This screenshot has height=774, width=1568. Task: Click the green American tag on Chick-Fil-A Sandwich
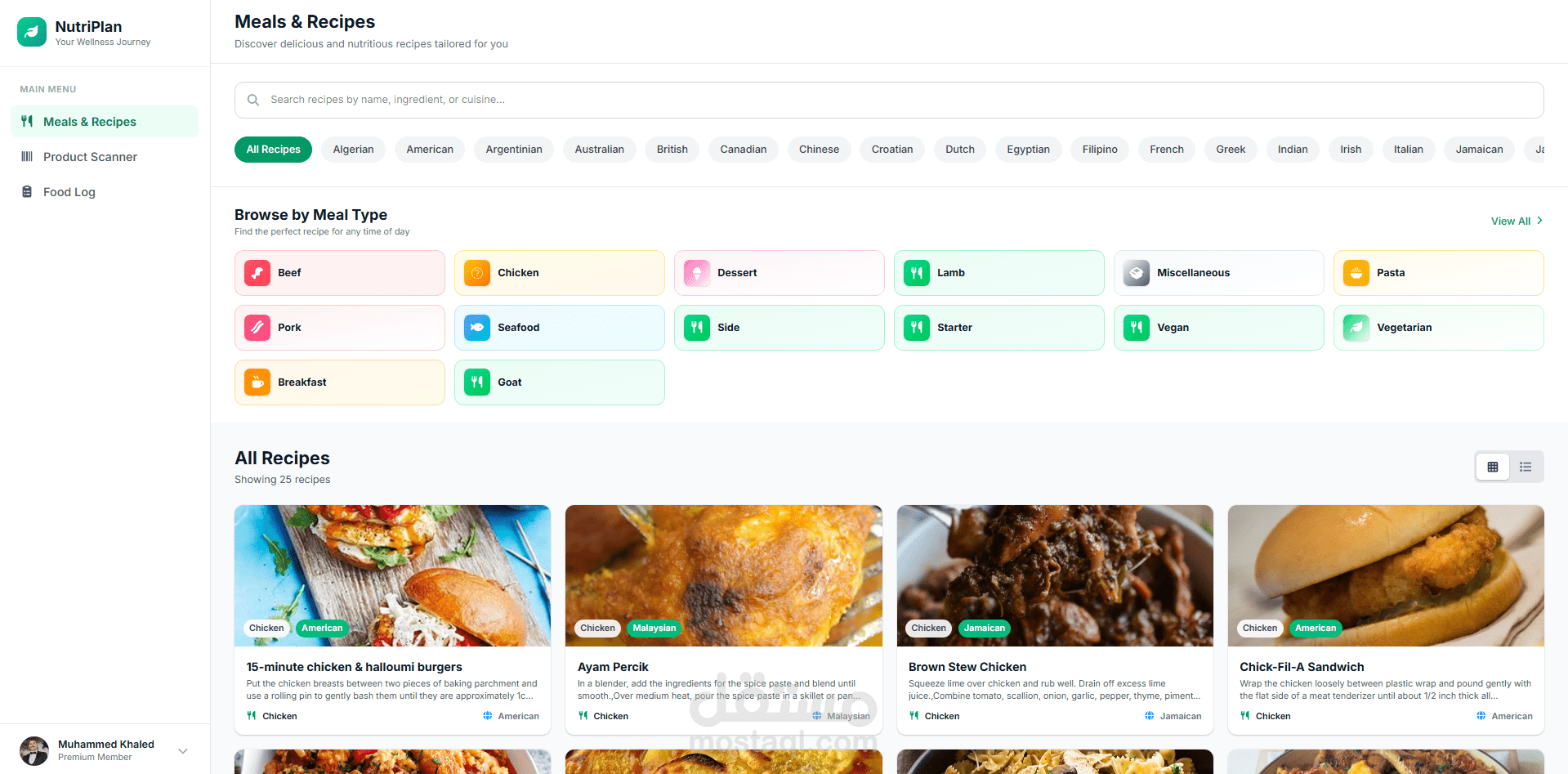tap(1315, 628)
